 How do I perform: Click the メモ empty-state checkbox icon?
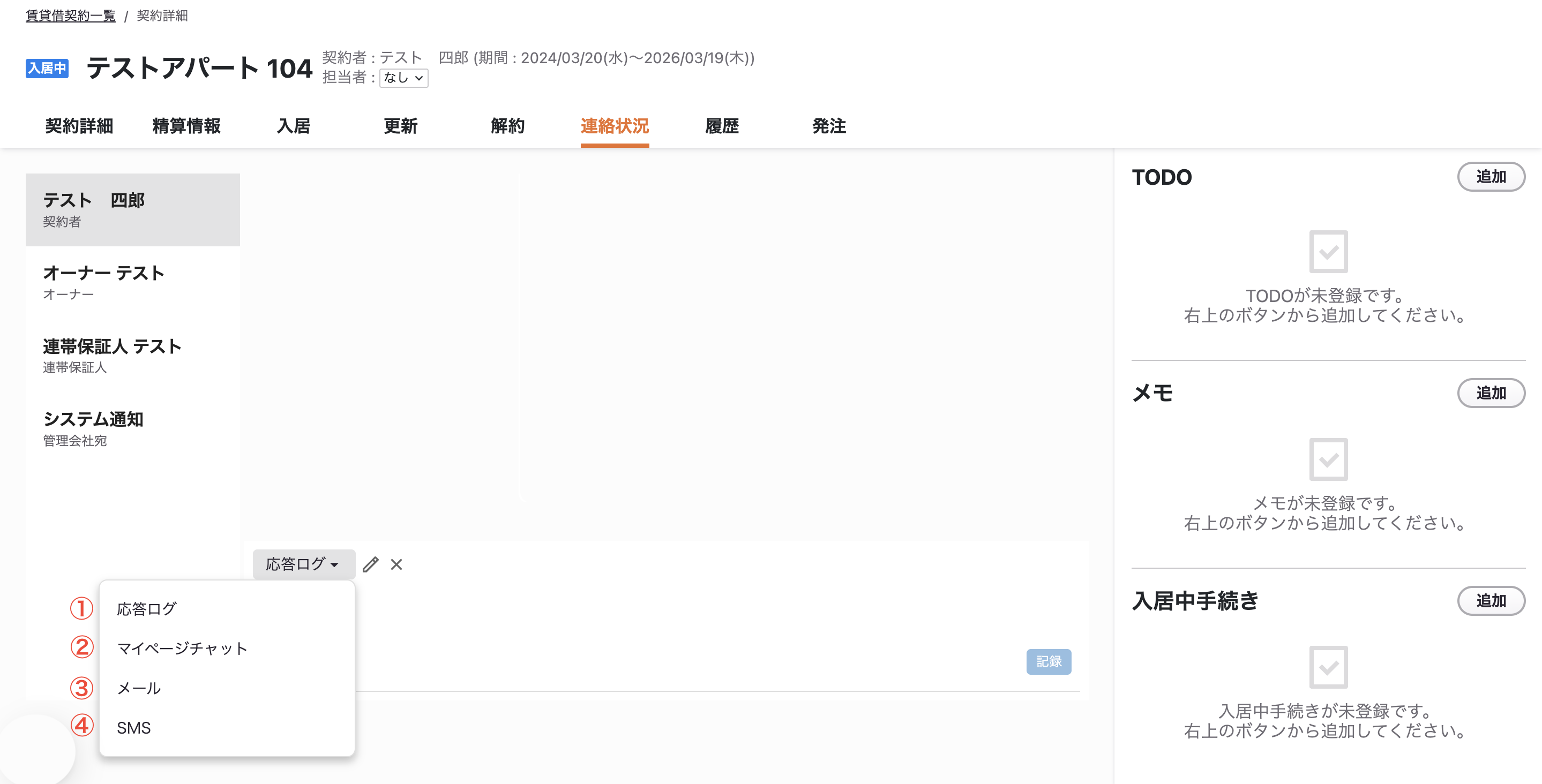tap(1328, 459)
